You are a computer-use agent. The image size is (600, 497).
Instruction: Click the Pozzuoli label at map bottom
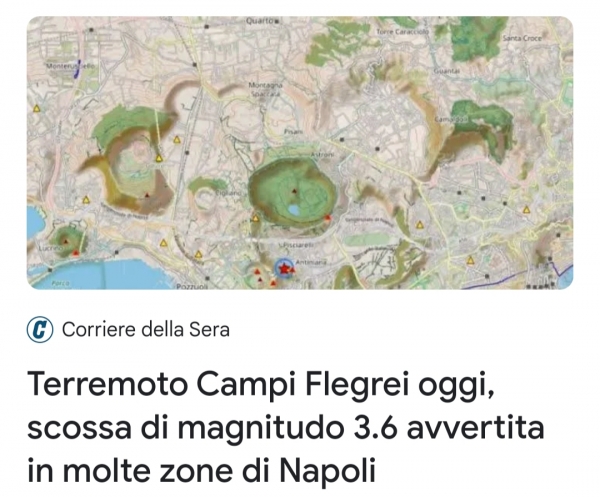192,286
